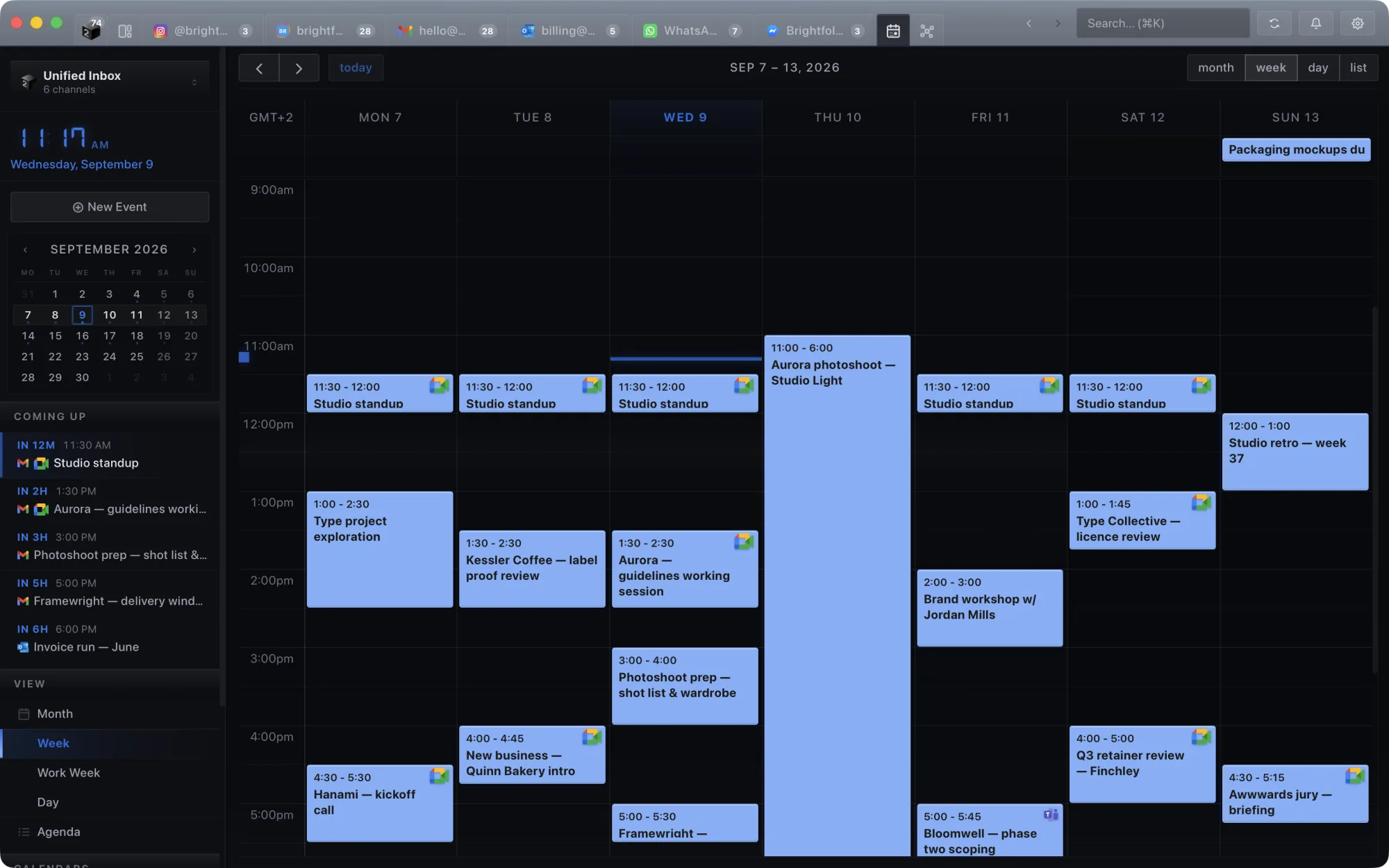Open the app cube icon with 74 badge
The image size is (1389, 868).
[x=91, y=31]
